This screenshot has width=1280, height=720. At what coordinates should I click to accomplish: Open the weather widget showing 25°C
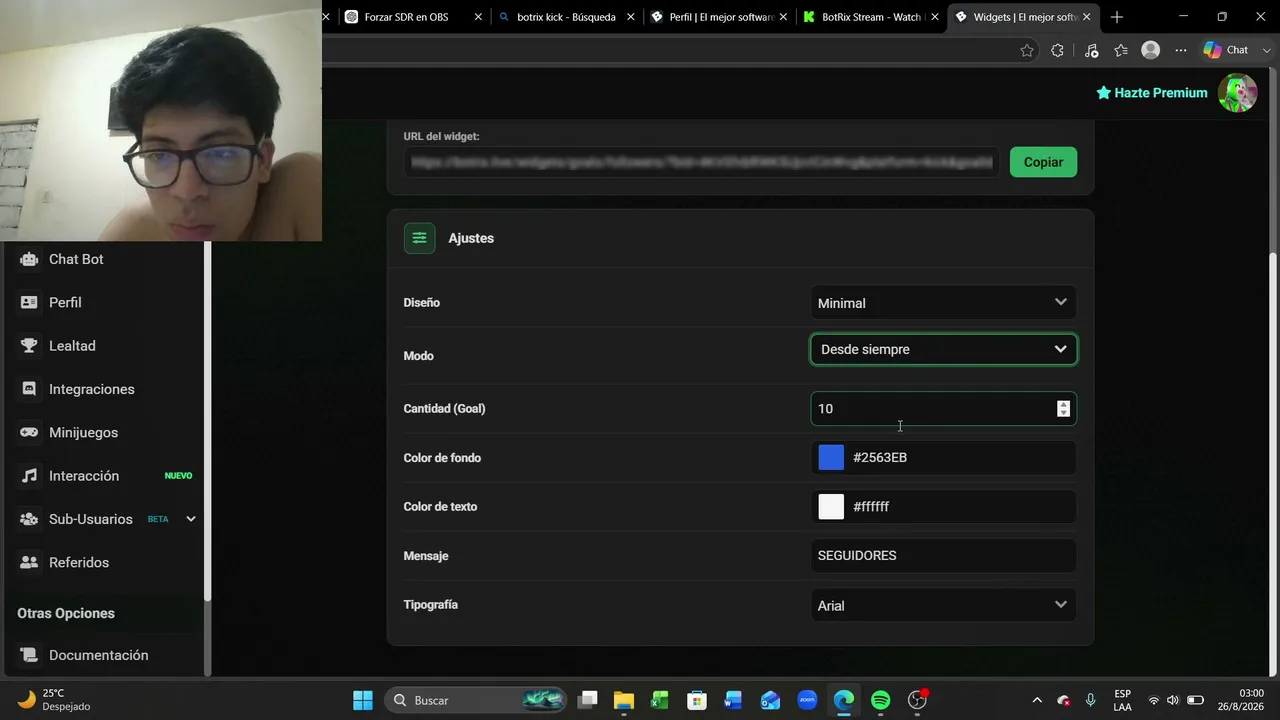point(55,700)
